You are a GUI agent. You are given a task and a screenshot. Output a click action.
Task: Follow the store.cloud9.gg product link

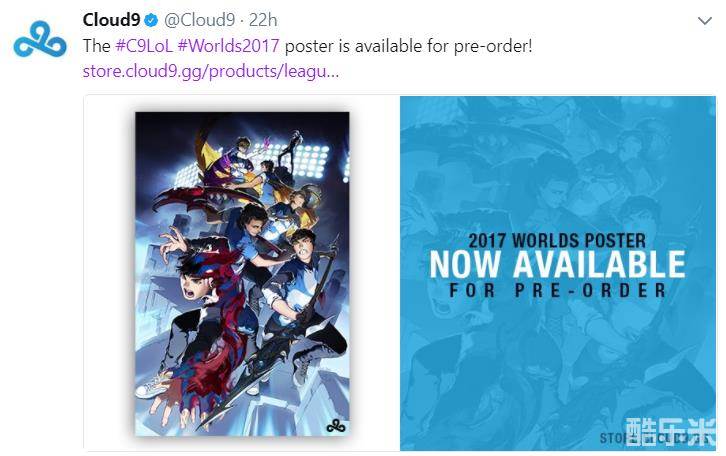(x=211, y=71)
